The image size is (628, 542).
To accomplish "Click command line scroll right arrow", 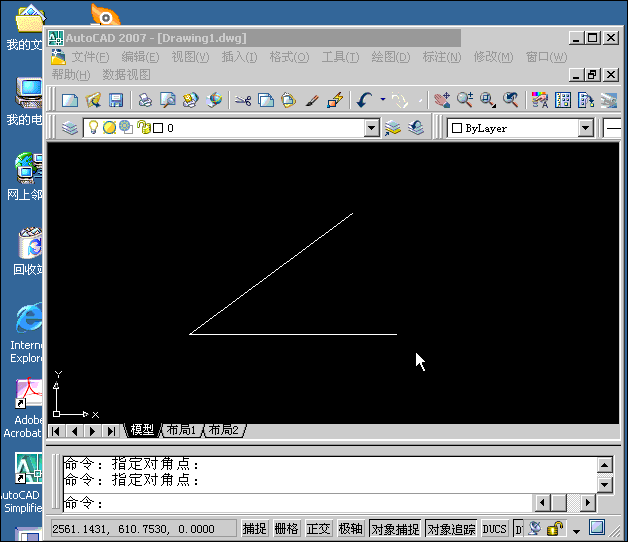I will pyautogui.click(x=588, y=502).
